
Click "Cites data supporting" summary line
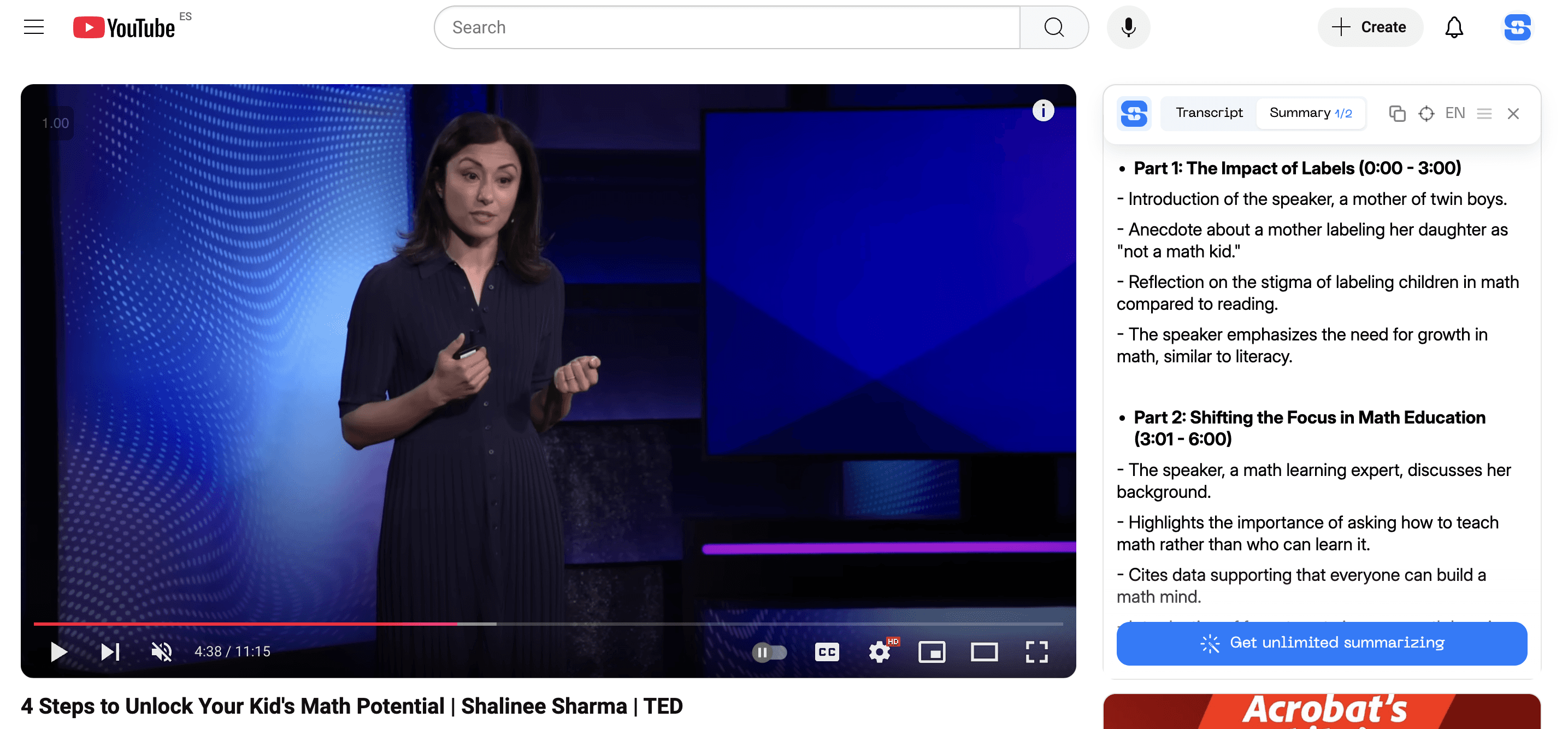coord(1301,586)
